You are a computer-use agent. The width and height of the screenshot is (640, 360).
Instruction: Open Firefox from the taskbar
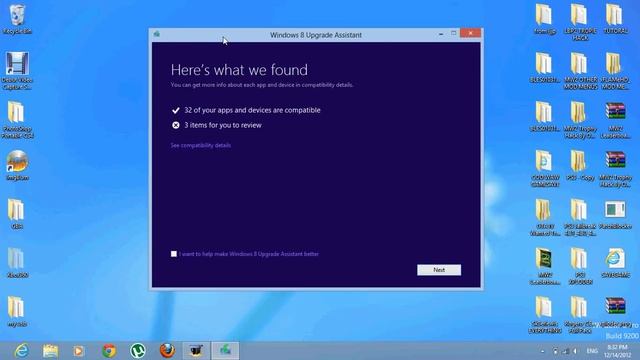tap(167, 351)
